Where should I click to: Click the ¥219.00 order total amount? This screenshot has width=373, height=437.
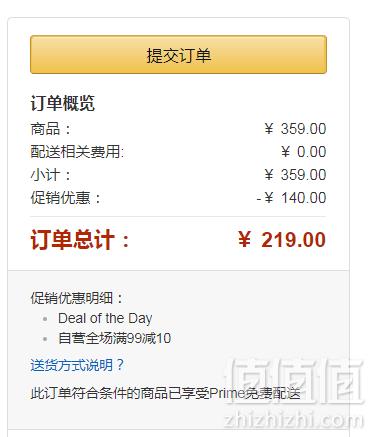coord(282,240)
